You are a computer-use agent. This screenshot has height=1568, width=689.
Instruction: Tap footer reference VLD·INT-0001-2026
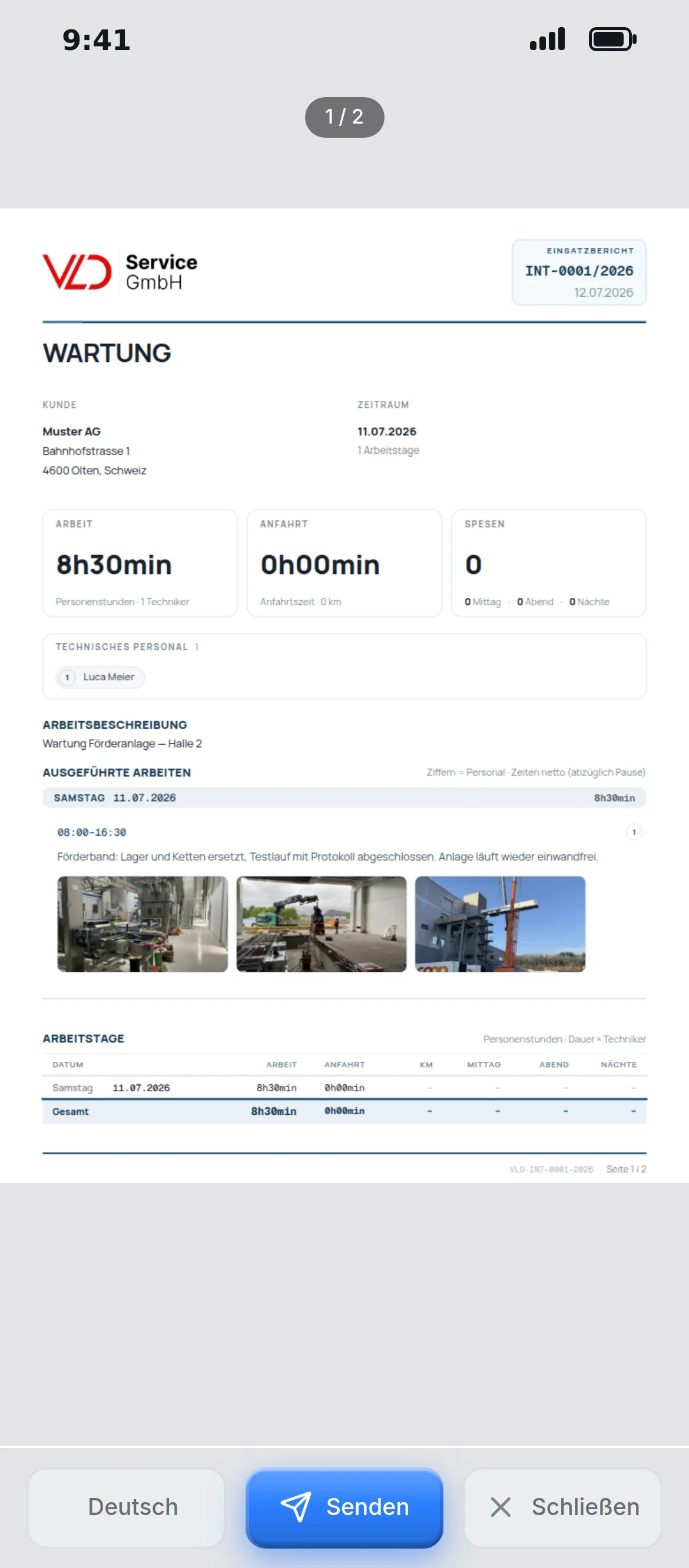tap(551, 1169)
